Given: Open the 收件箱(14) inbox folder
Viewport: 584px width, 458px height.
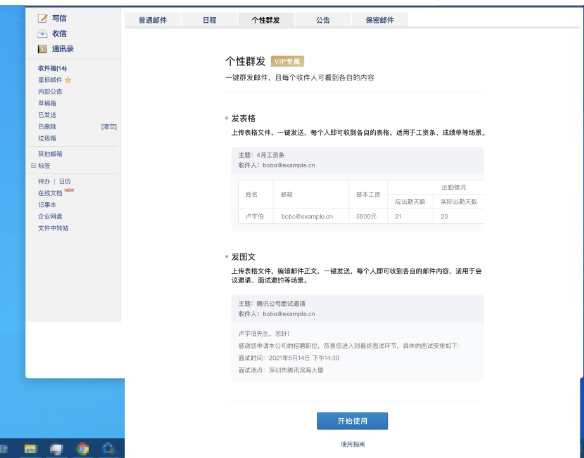Looking at the screenshot, I should pyautogui.click(x=53, y=68).
